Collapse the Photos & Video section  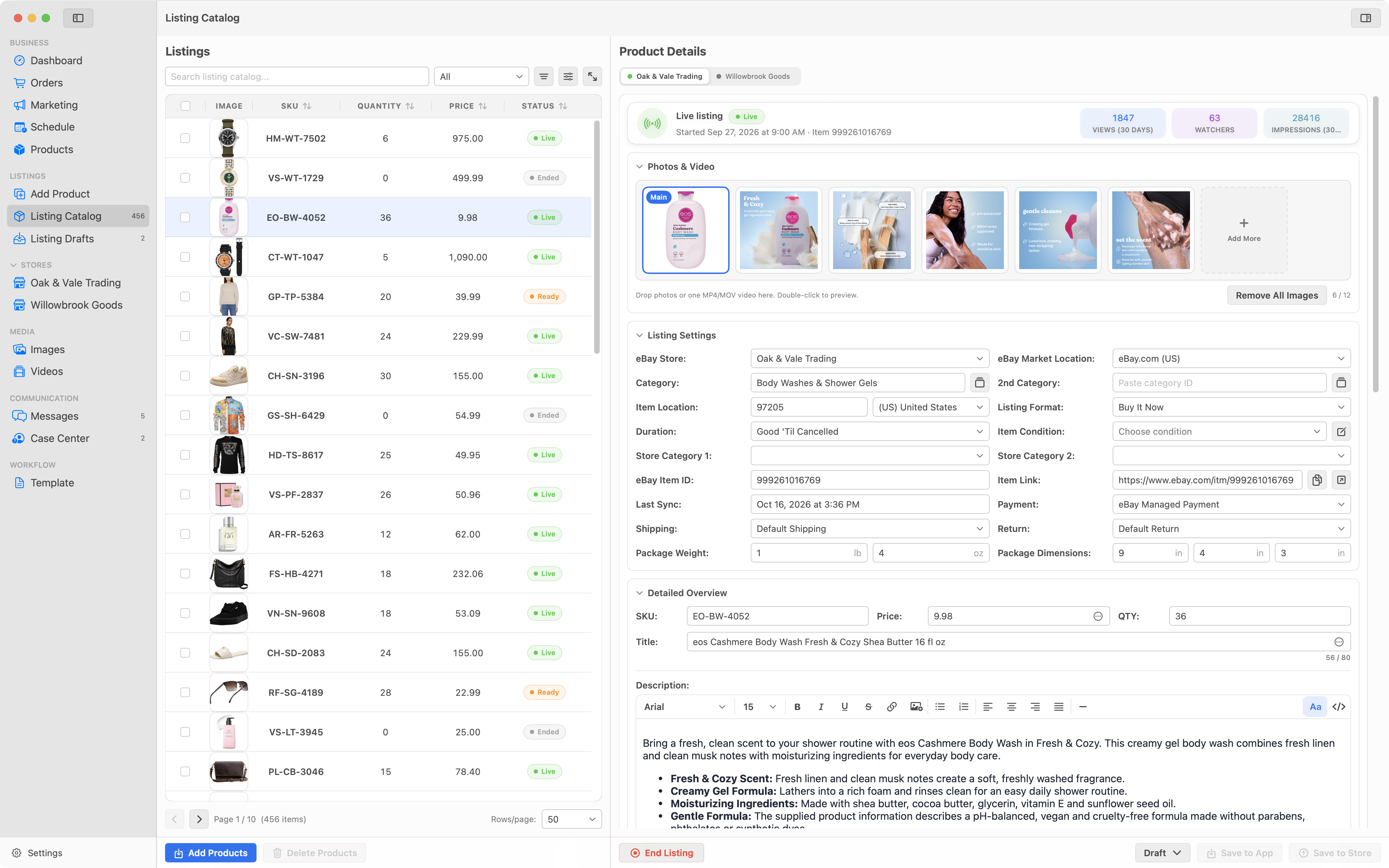click(639, 166)
